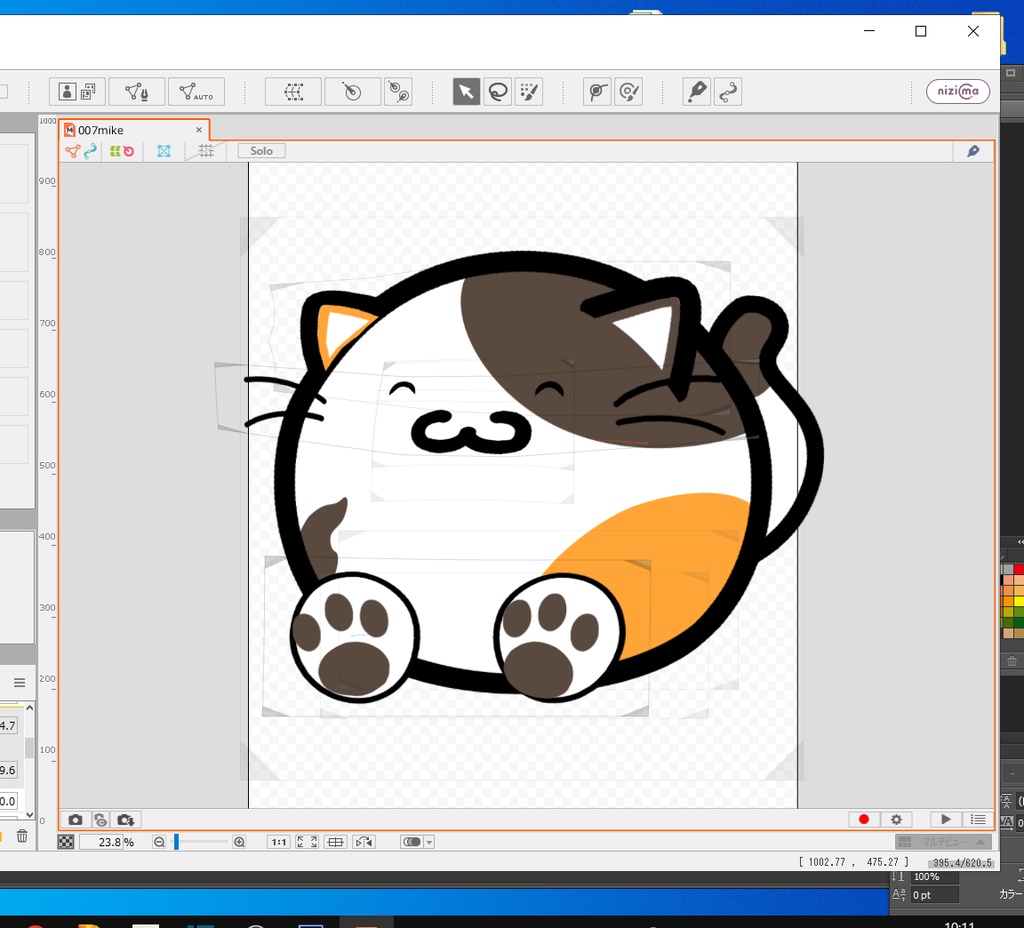1024x928 pixels.
Task: Open the panel menu via hamburger icon
Action: coord(19,682)
